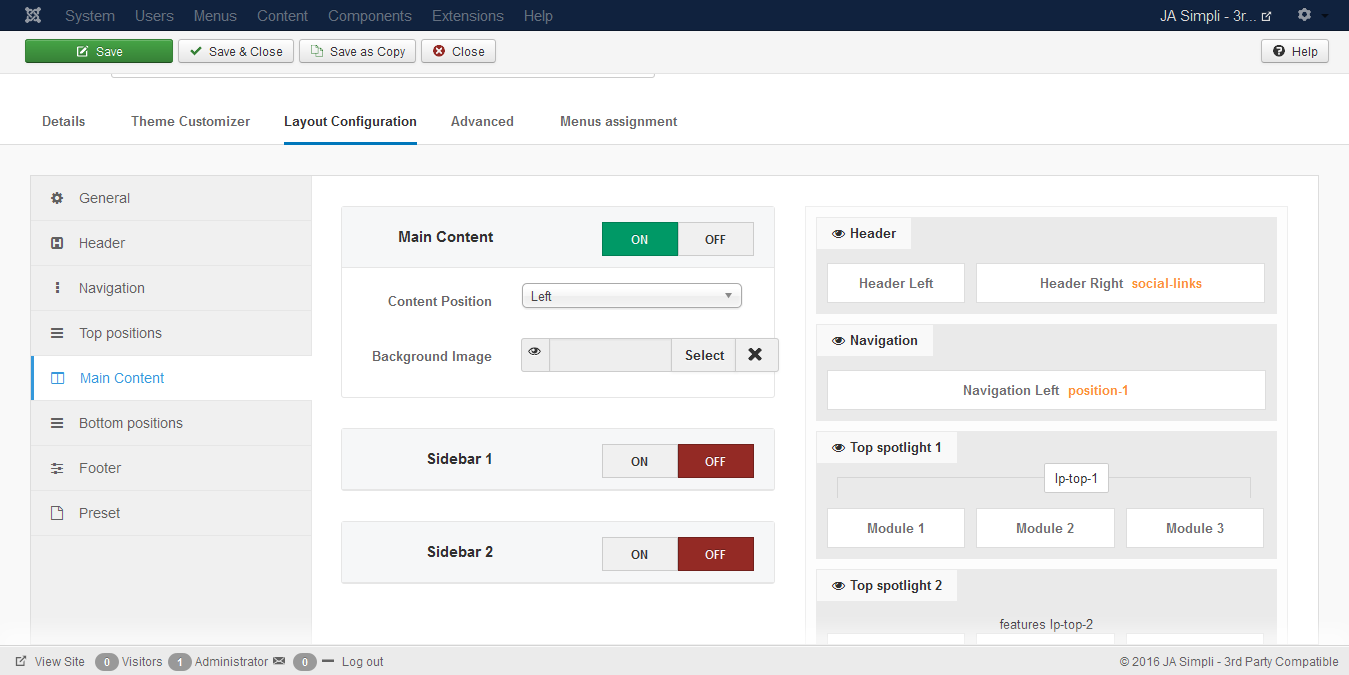Viewport: 1349px width, 675px height.
Task: Click the green Save button
Action: click(x=99, y=51)
